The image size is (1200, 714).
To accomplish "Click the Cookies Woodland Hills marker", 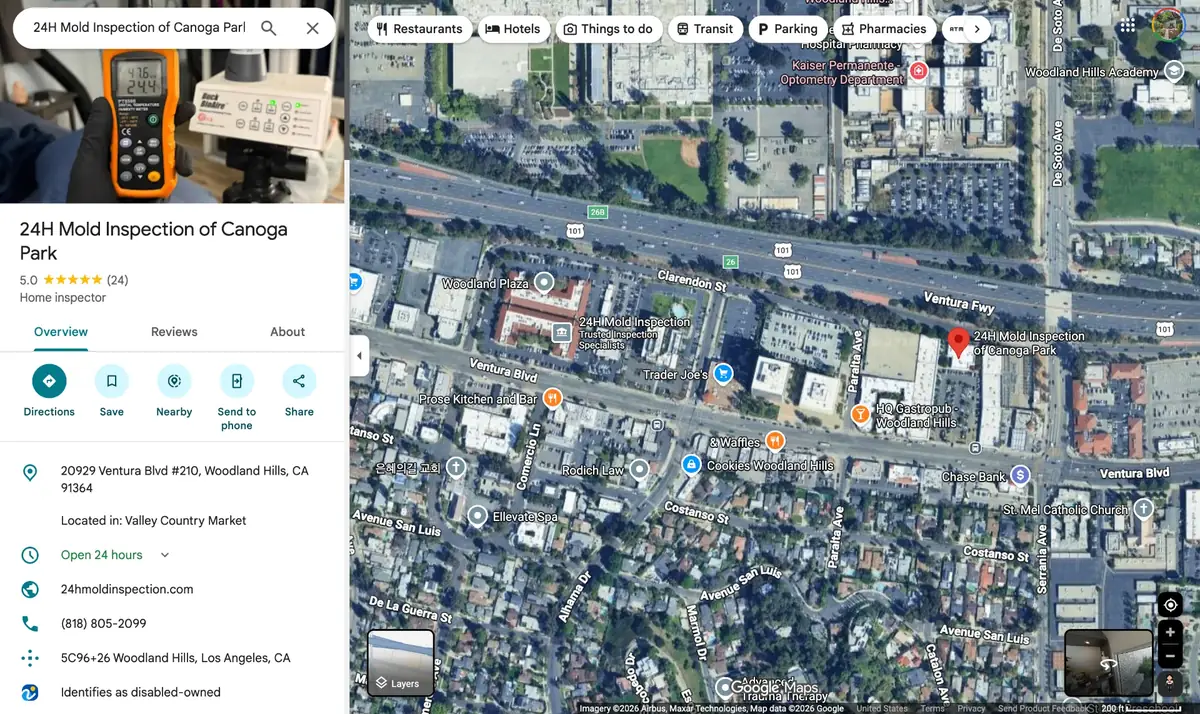I will click(691, 465).
